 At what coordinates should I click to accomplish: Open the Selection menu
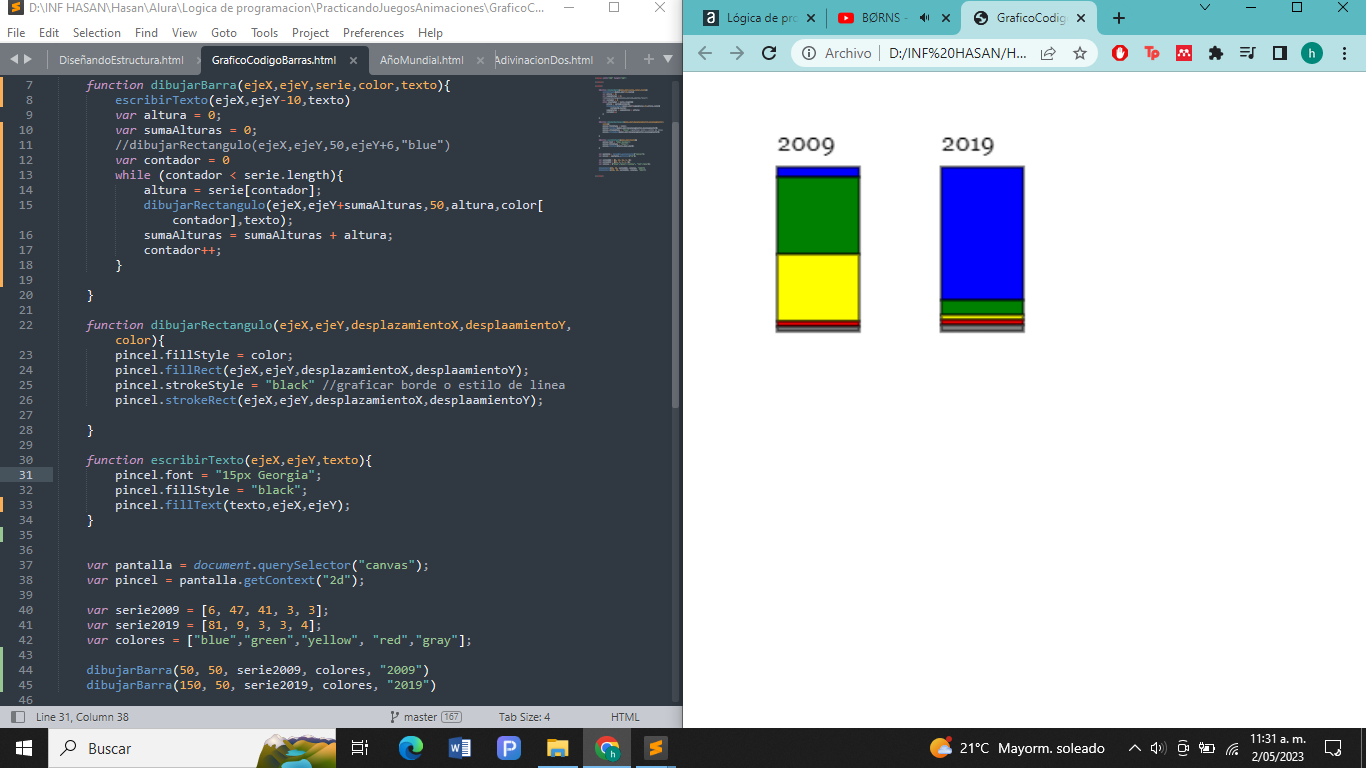tap(97, 33)
